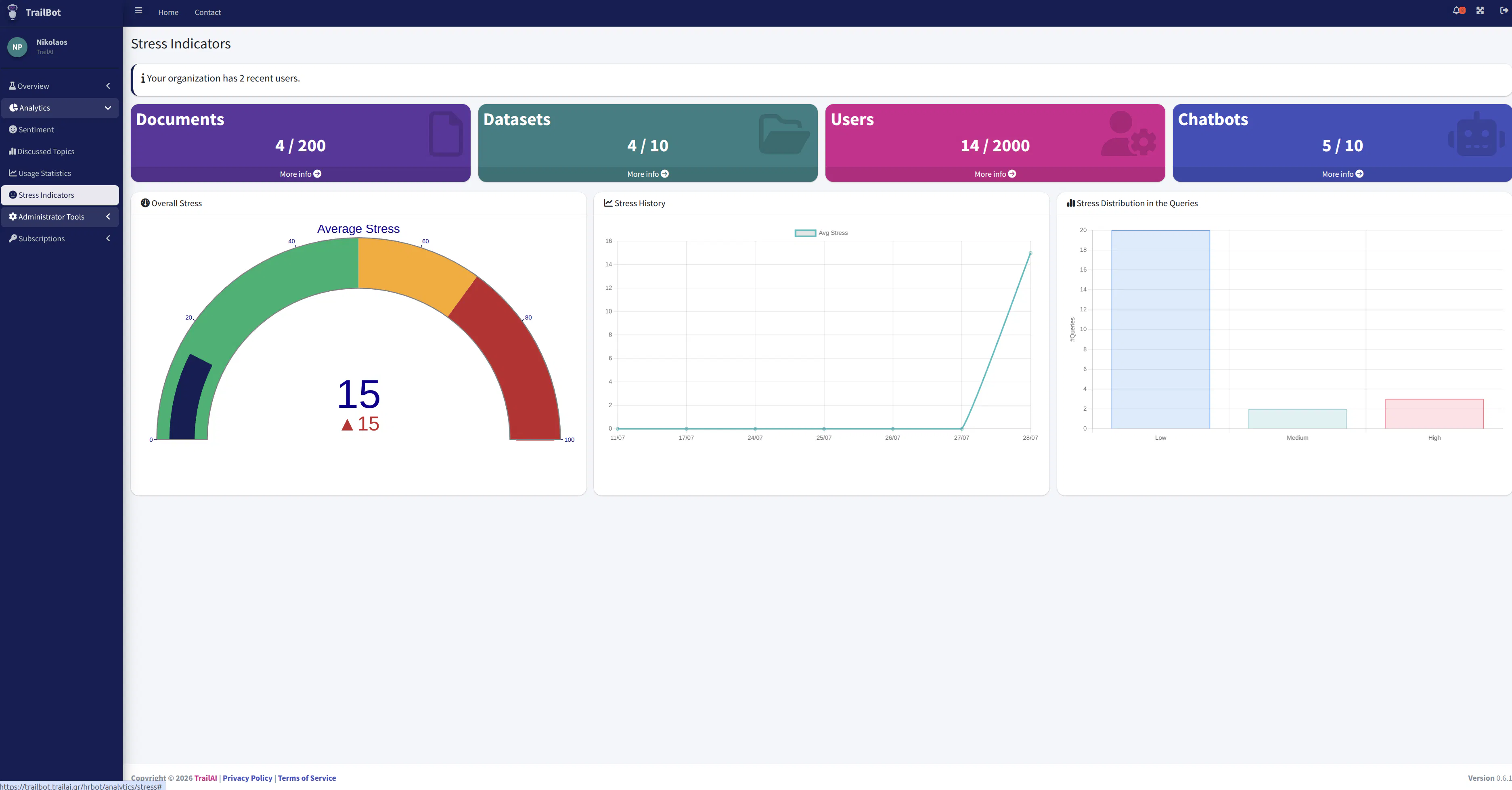Click arrow icon in Users More info
Image resolution: width=1512 pixels, height=790 pixels.
coord(1012,174)
